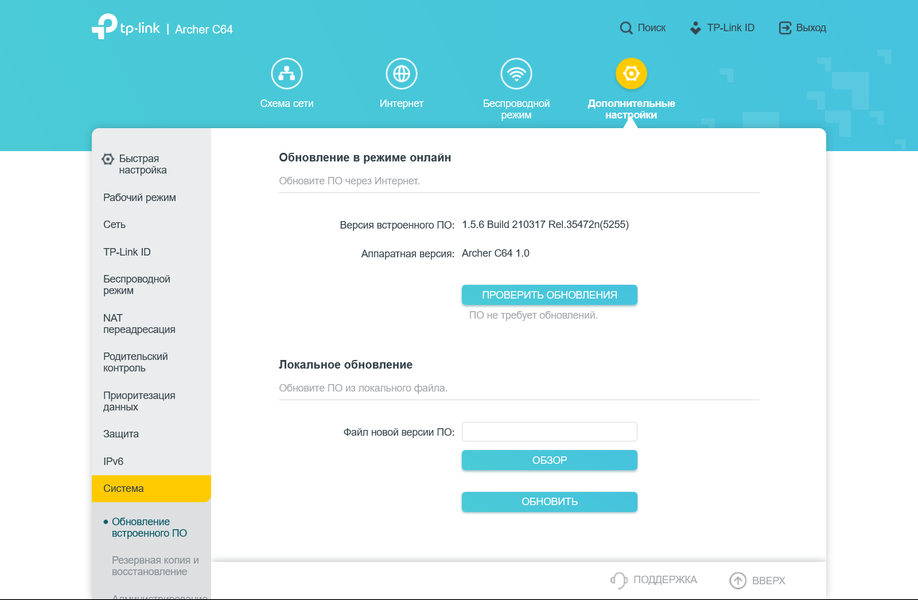Viewport: 918px width, 600px height.
Task: Click Интернет tab label
Action: pyautogui.click(x=402, y=104)
